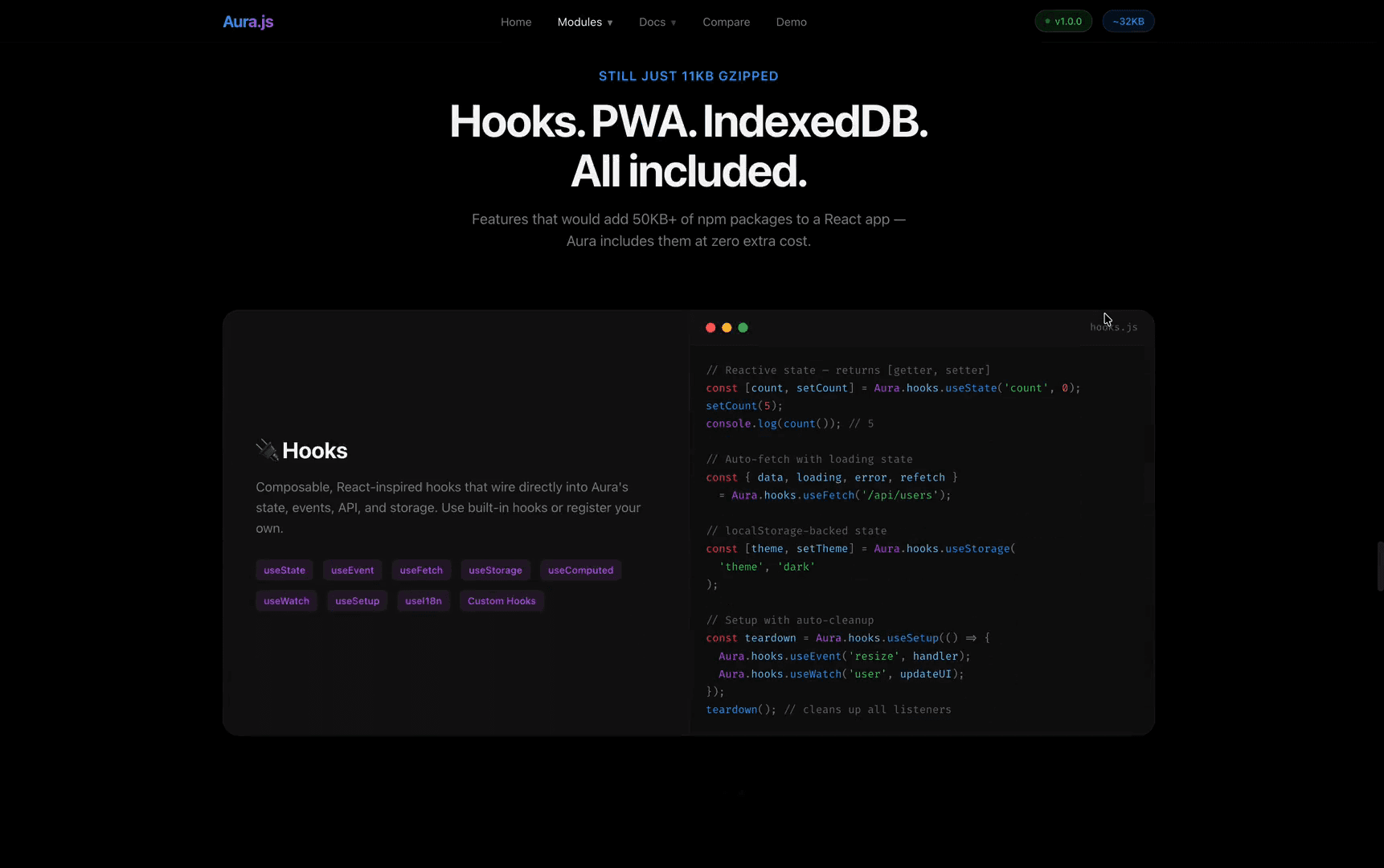Click the green traffic-light dot on code window
The height and width of the screenshot is (868, 1384).
[x=743, y=327]
